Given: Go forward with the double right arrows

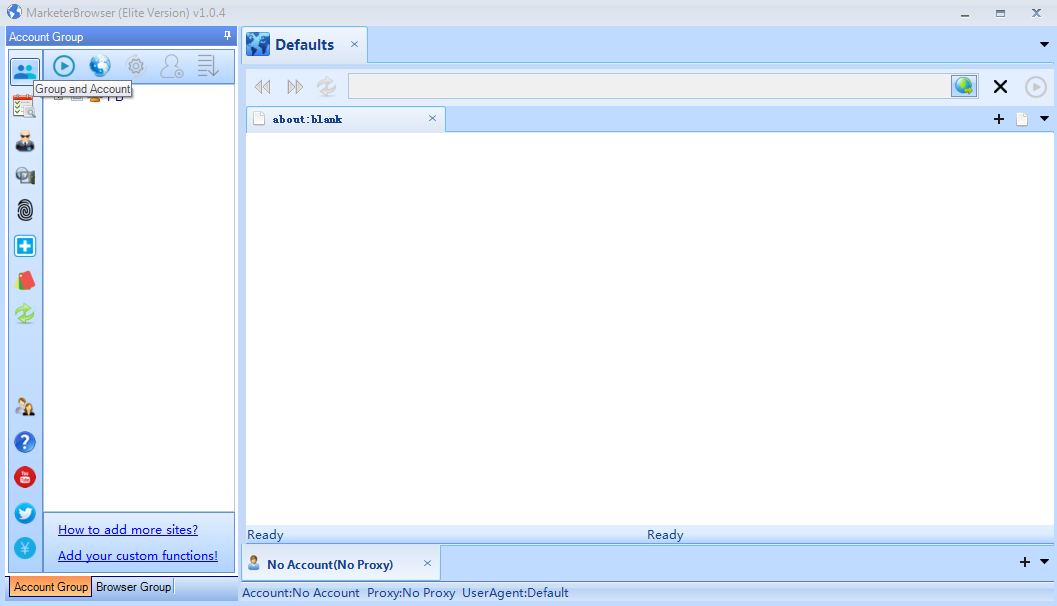Looking at the screenshot, I should pyautogui.click(x=295, y=87).
